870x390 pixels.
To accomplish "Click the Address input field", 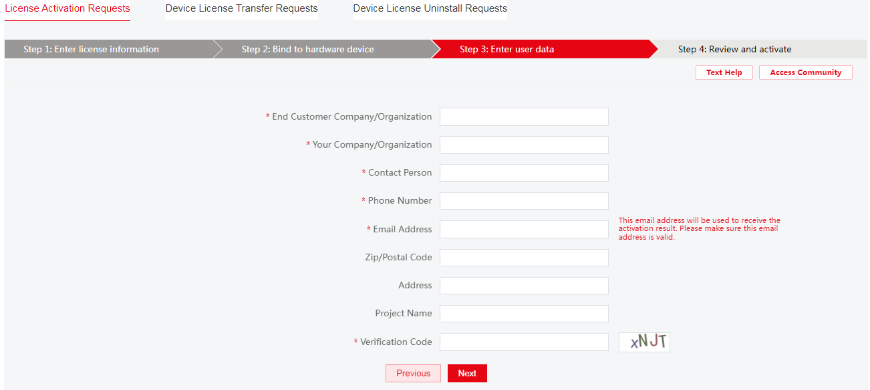I will point(524,286).
